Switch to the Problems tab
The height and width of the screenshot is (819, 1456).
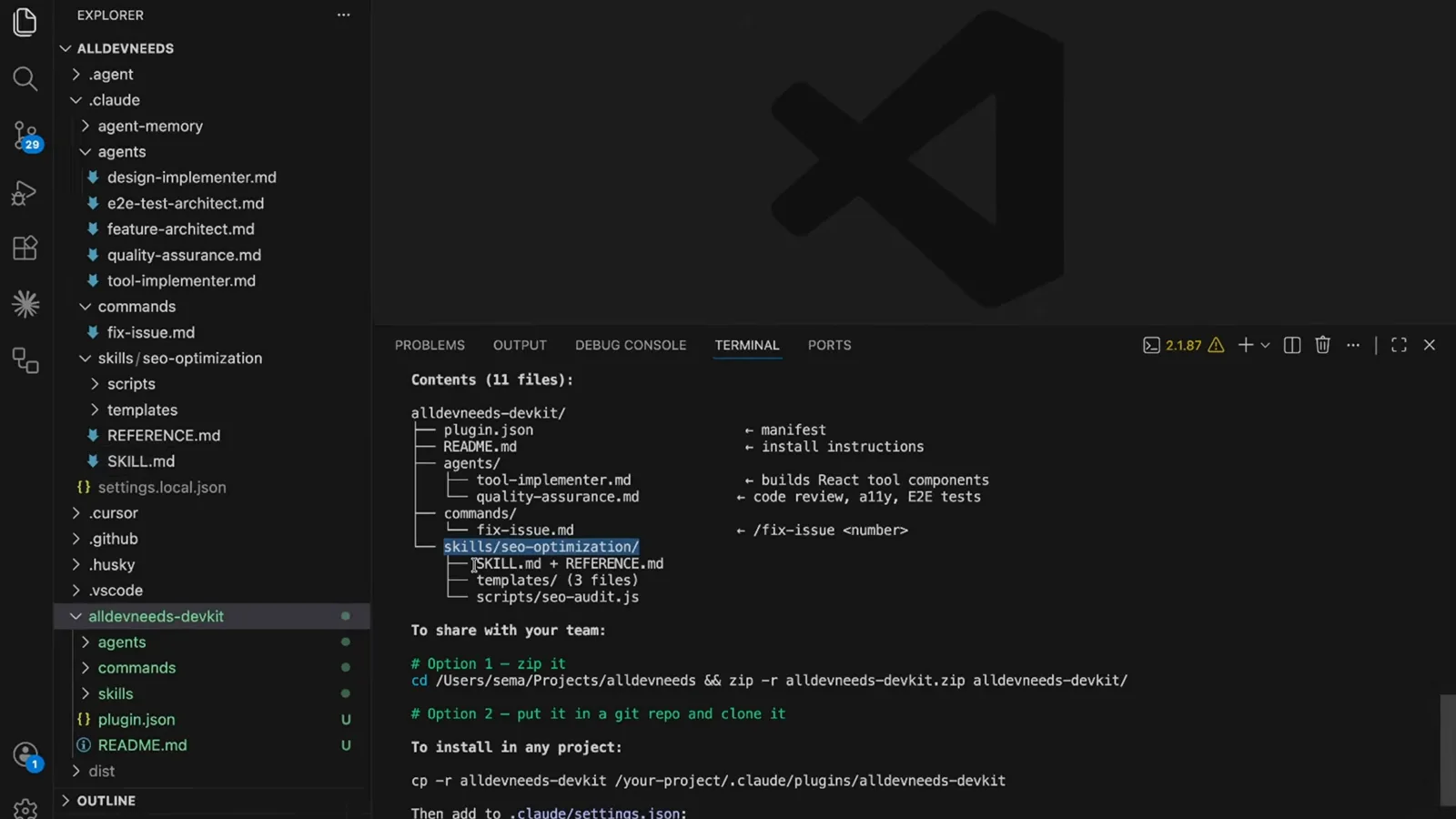430,346
